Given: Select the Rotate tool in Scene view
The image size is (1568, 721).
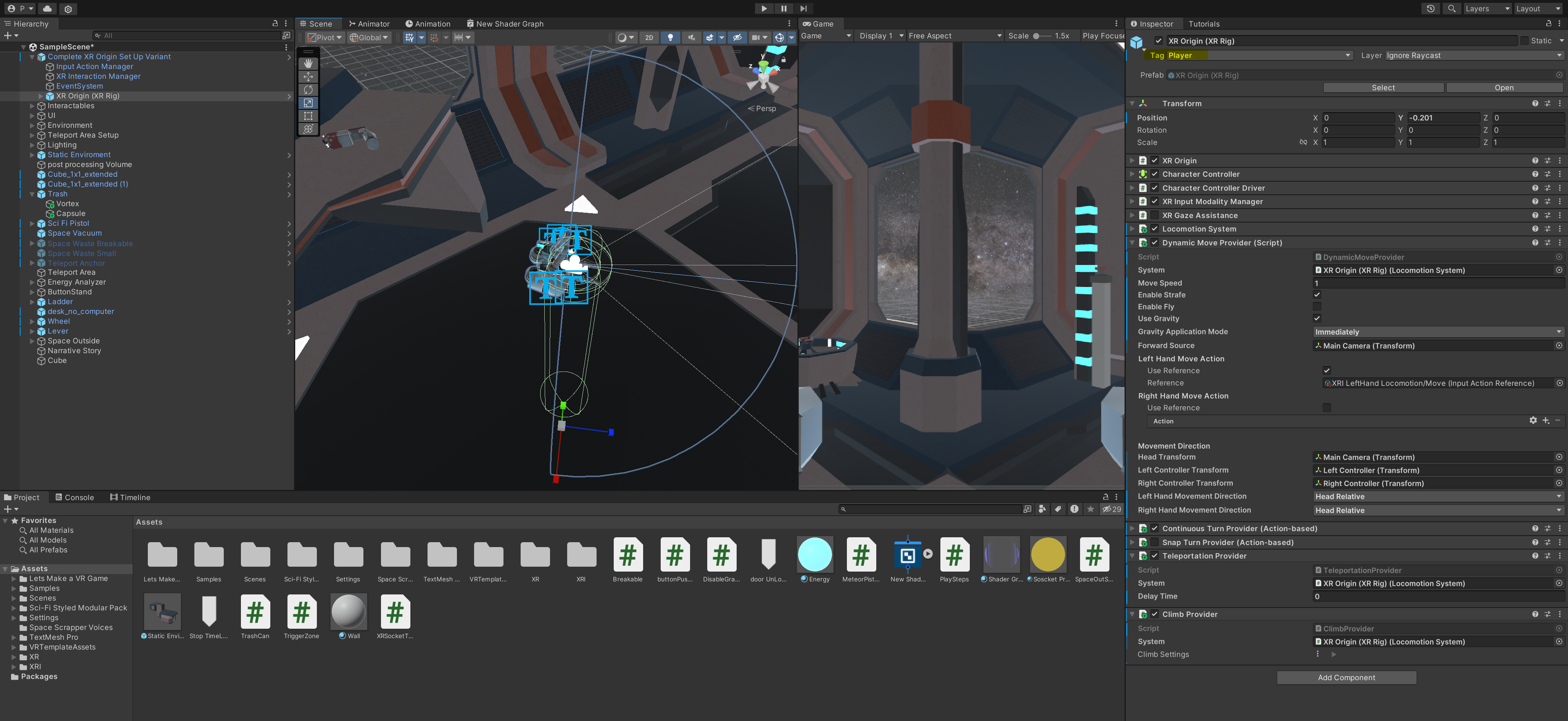Looking at the screenshot, I should coord(308,89).
